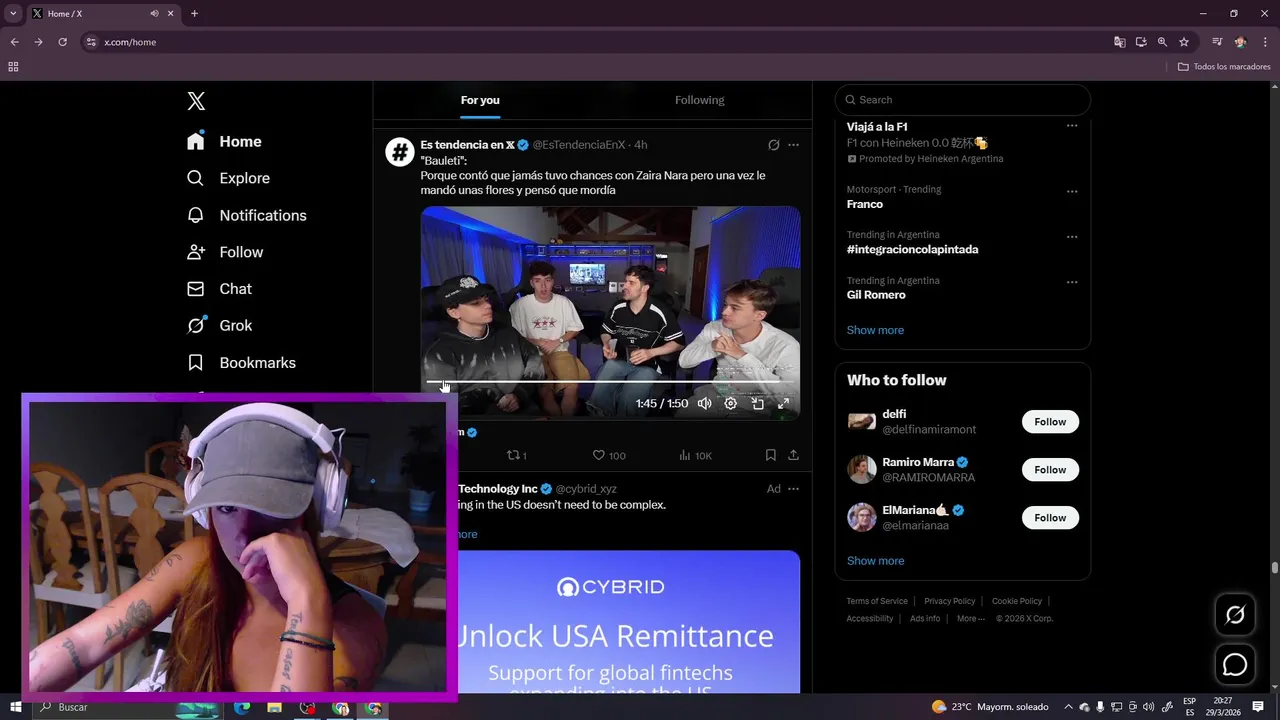
Task: Follow ElMariana
Action: tap(1050, 518)
